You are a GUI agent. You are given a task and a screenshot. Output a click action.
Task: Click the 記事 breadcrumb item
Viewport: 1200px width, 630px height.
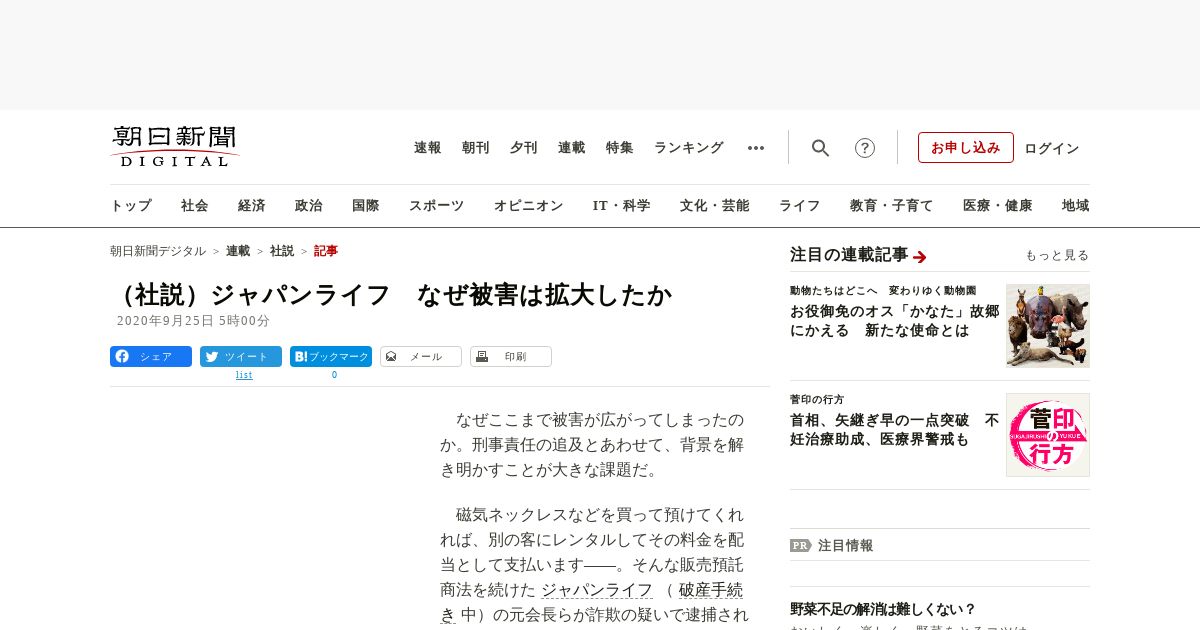326,251
